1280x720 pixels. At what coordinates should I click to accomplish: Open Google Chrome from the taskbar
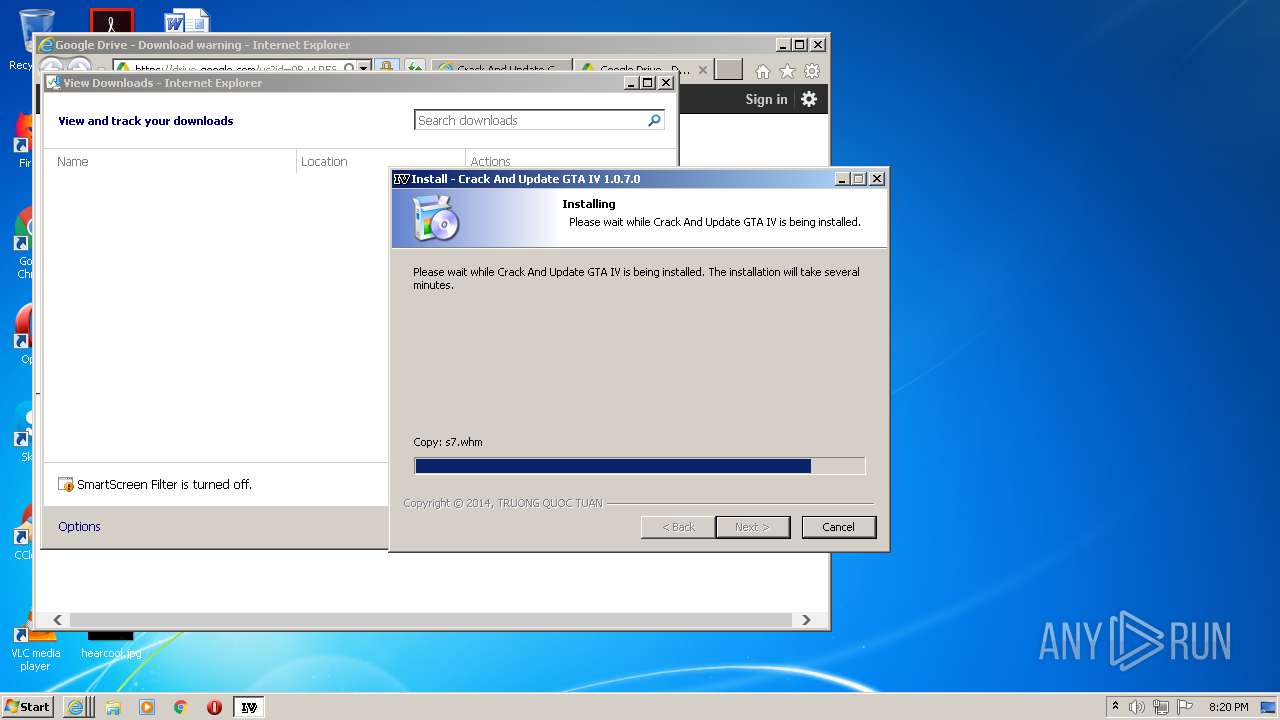(x=180, y=707)
